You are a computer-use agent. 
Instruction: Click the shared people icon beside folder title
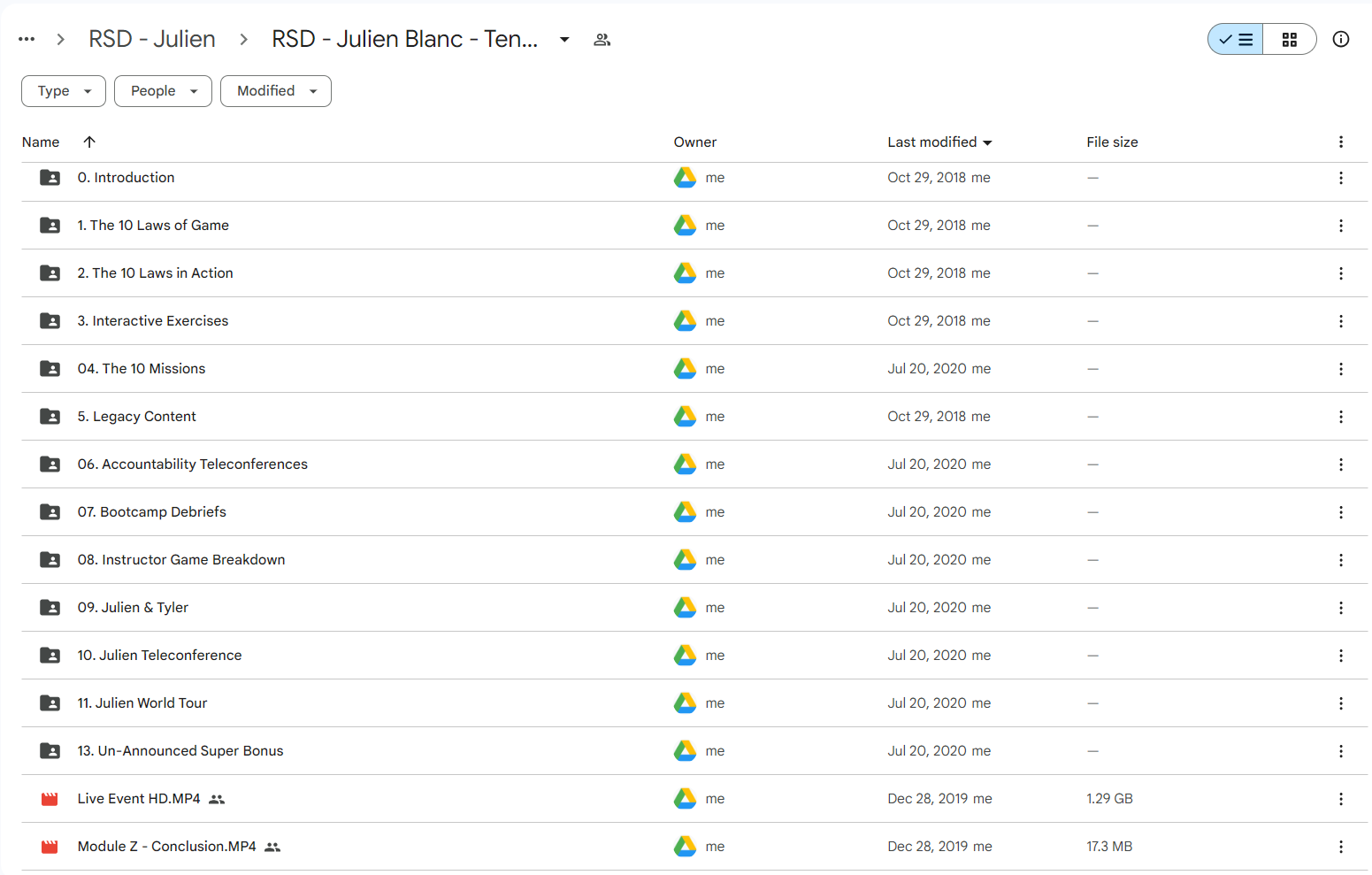coord(602,40)
